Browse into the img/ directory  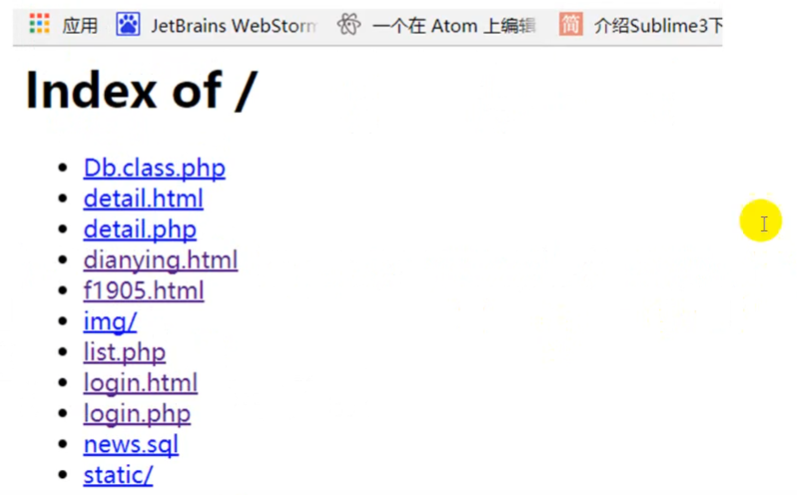coord(110,322)
